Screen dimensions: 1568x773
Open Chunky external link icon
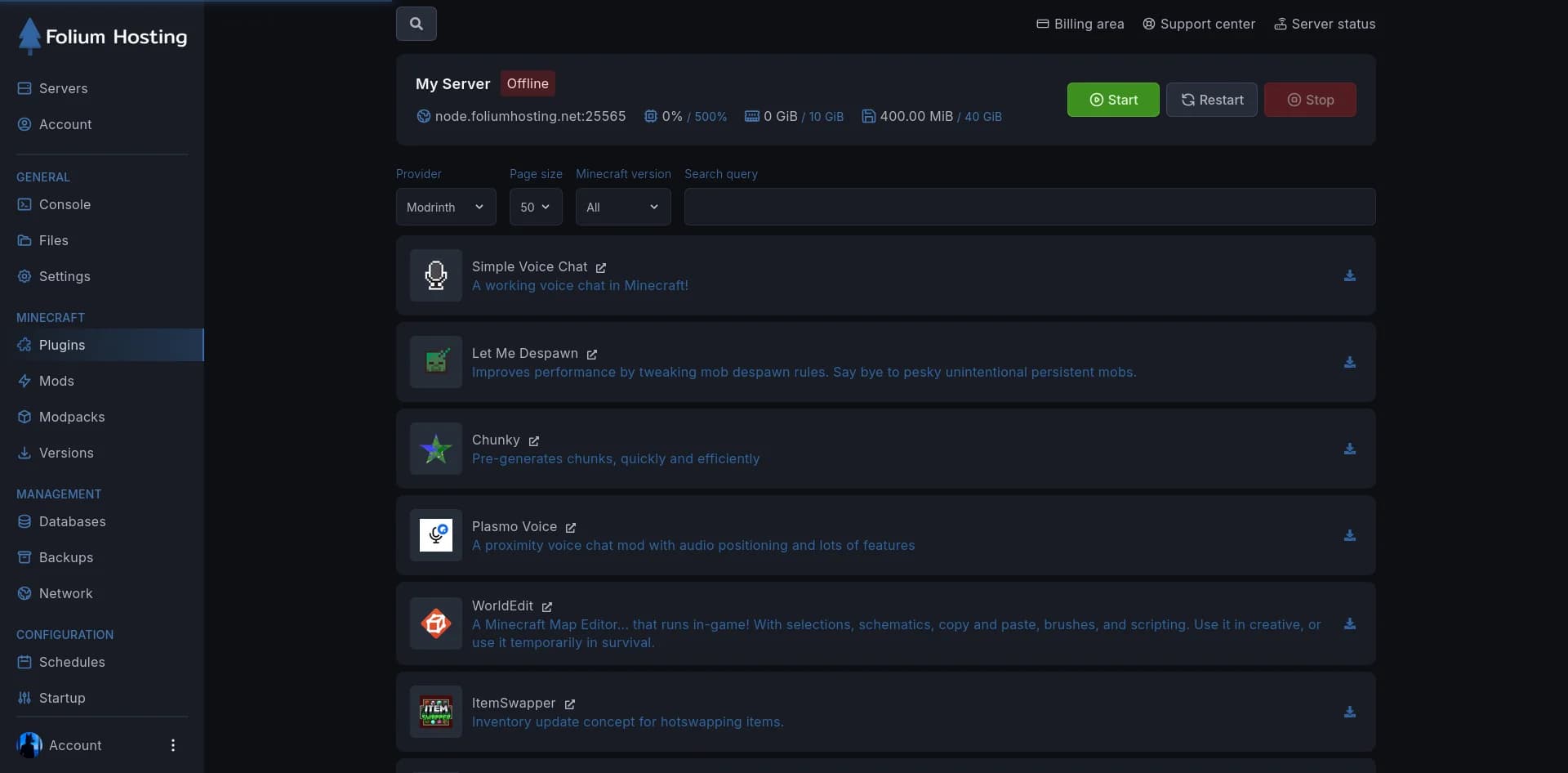[534, 441]
